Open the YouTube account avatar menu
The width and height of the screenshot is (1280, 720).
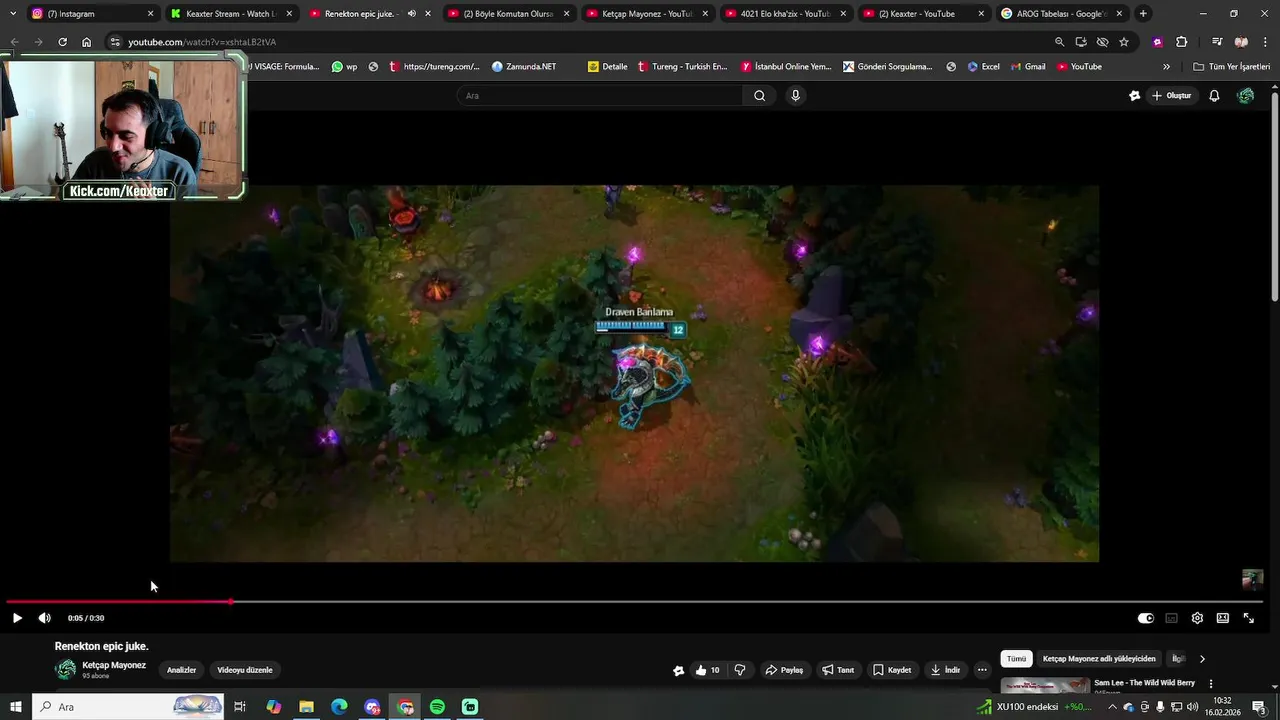(x=1245, y=95)
